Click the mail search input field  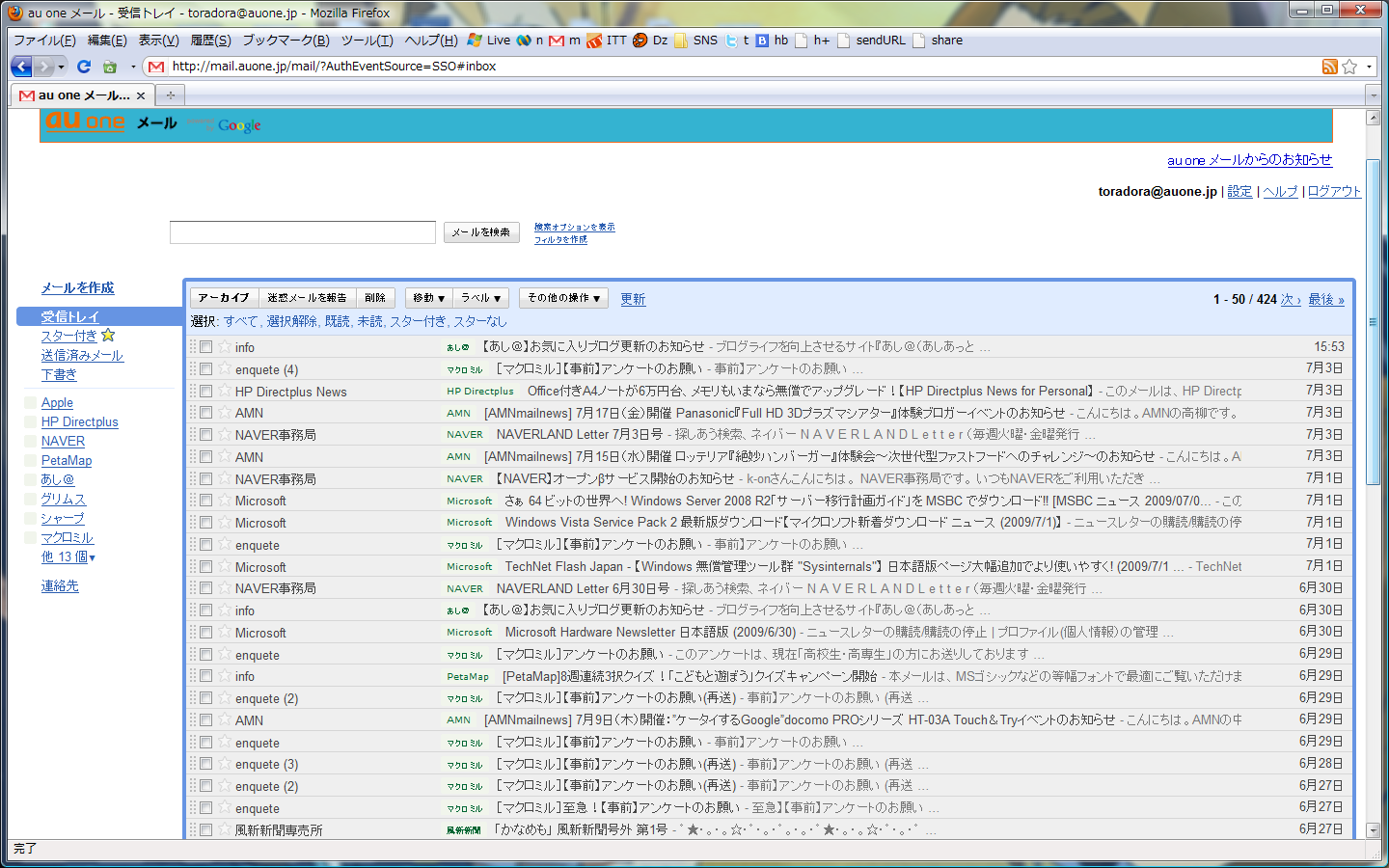(303, 232)
